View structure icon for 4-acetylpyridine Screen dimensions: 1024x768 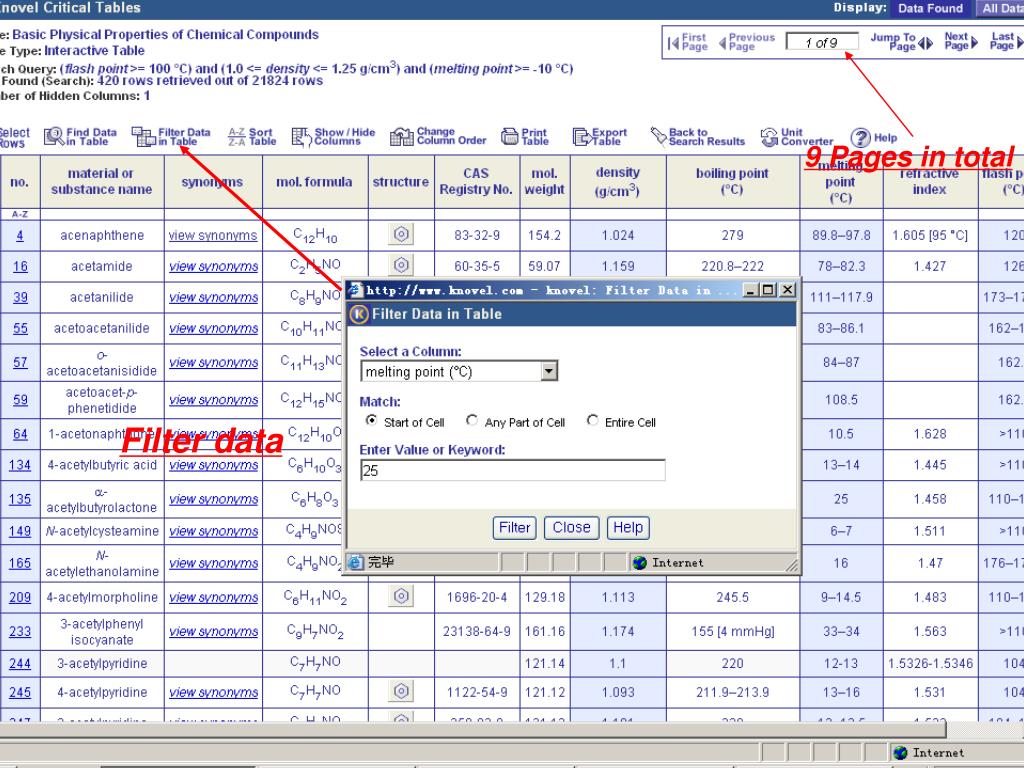[401, 691]
